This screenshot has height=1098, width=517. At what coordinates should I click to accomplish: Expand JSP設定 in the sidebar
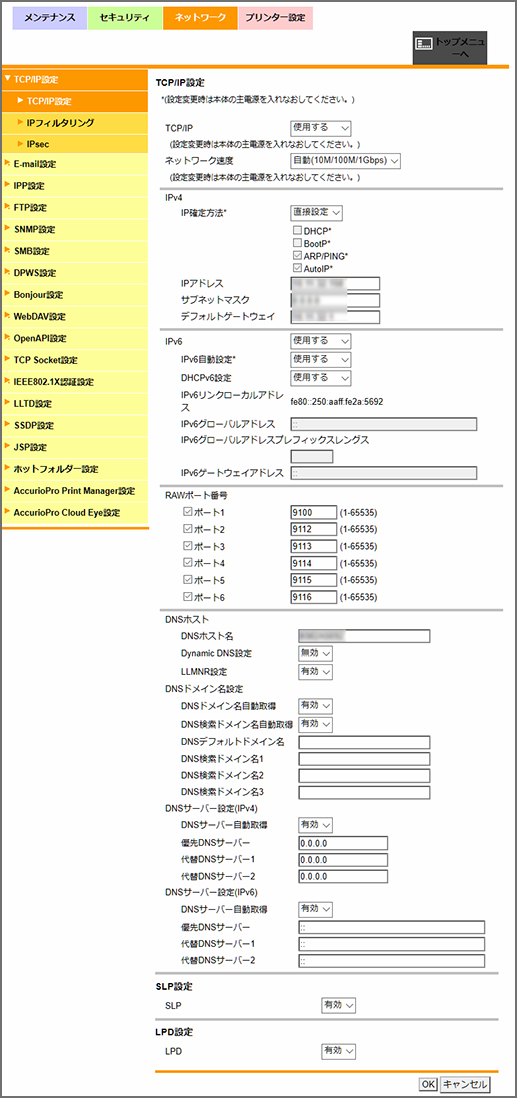[x=75, y=447]
